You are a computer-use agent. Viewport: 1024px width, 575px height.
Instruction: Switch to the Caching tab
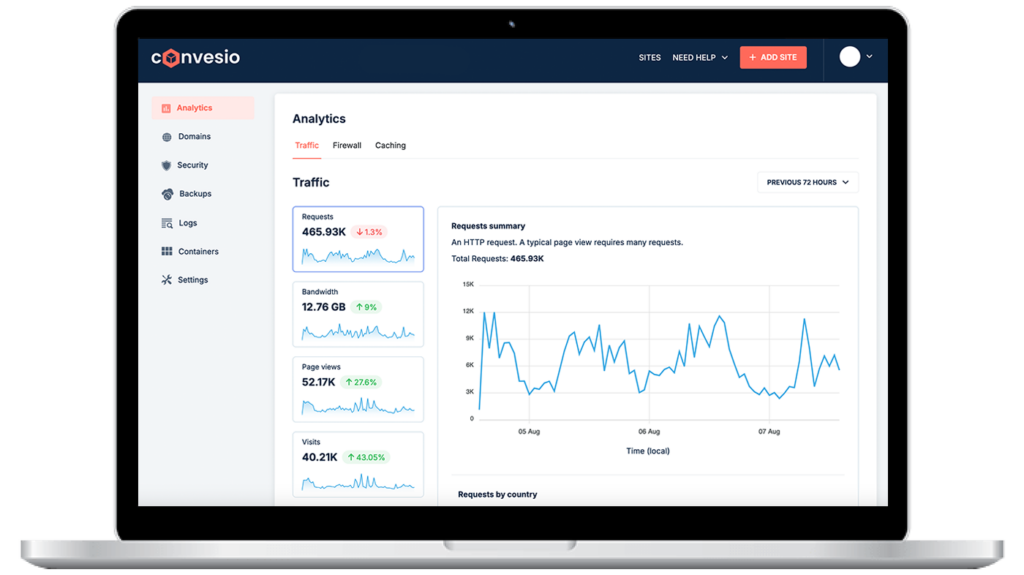[x=390, y=146]
